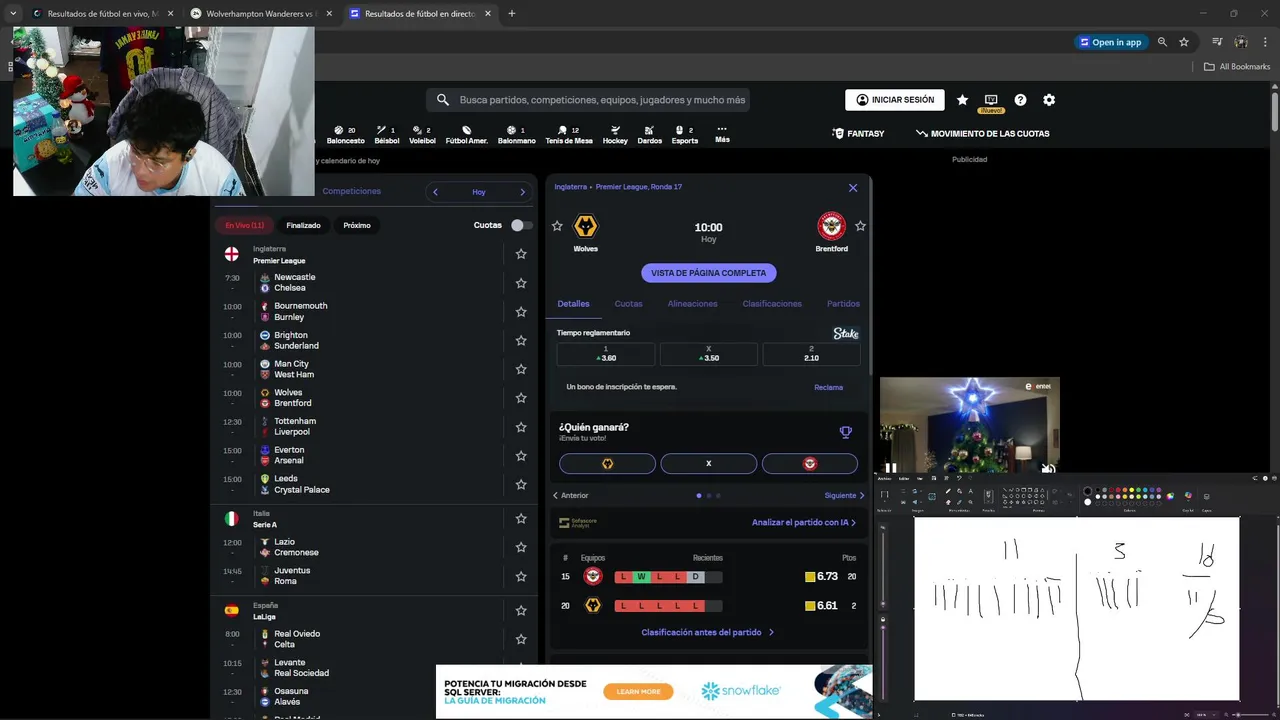Open the Dardos sport section
This screenshot has width=1280, height=720.
click(649, 134)
